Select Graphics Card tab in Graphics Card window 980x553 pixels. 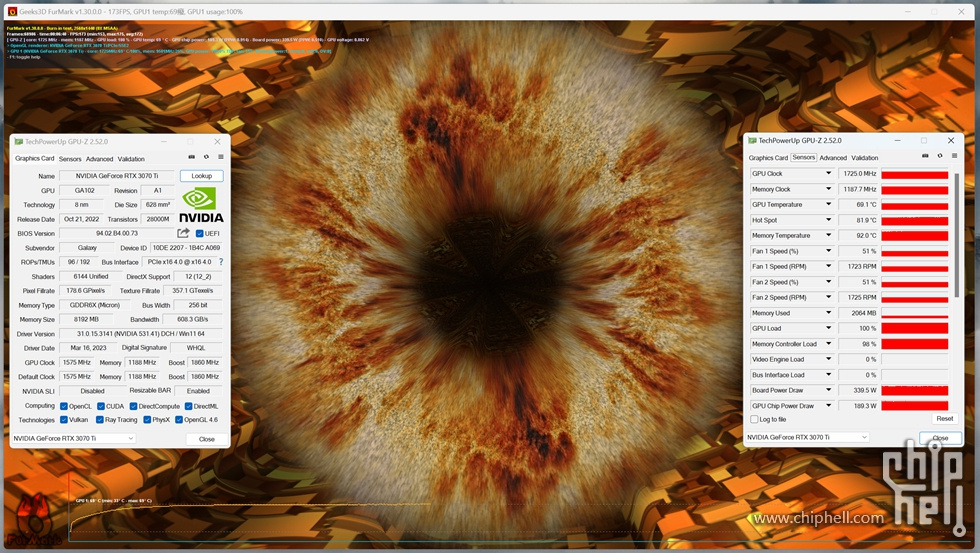click(34, 159)
